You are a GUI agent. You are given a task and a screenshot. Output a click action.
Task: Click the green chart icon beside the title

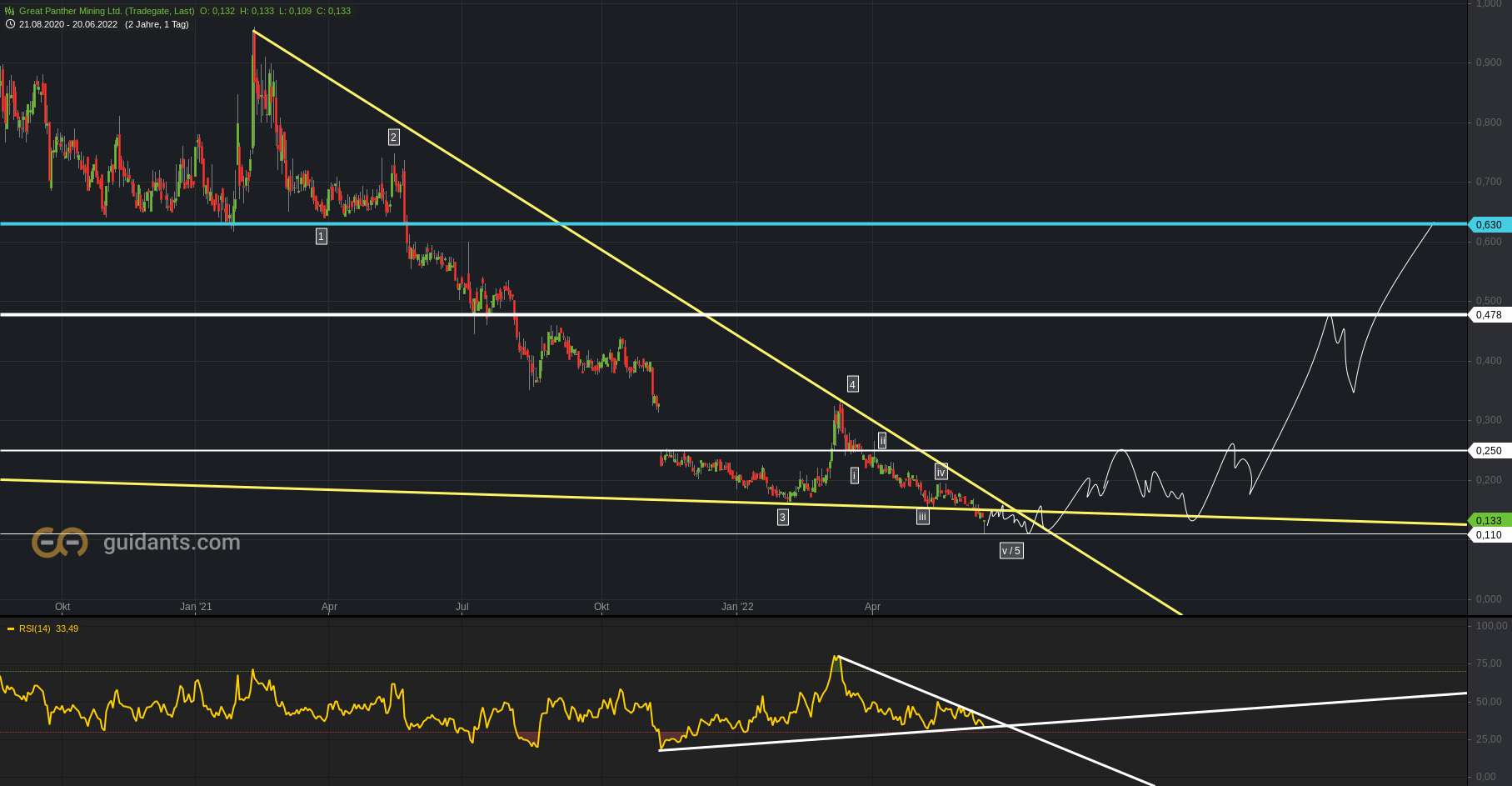point(10,11)
